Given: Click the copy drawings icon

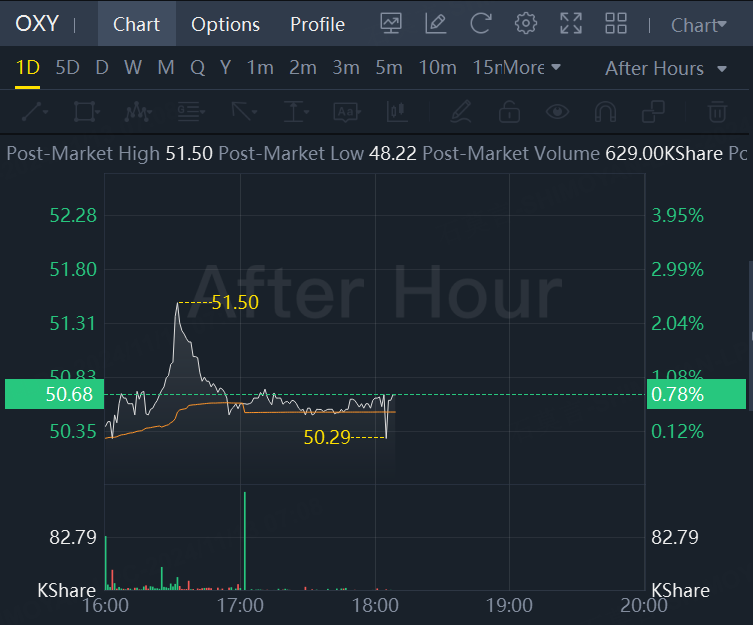Looking at the screenshot, I should (653, 112).
